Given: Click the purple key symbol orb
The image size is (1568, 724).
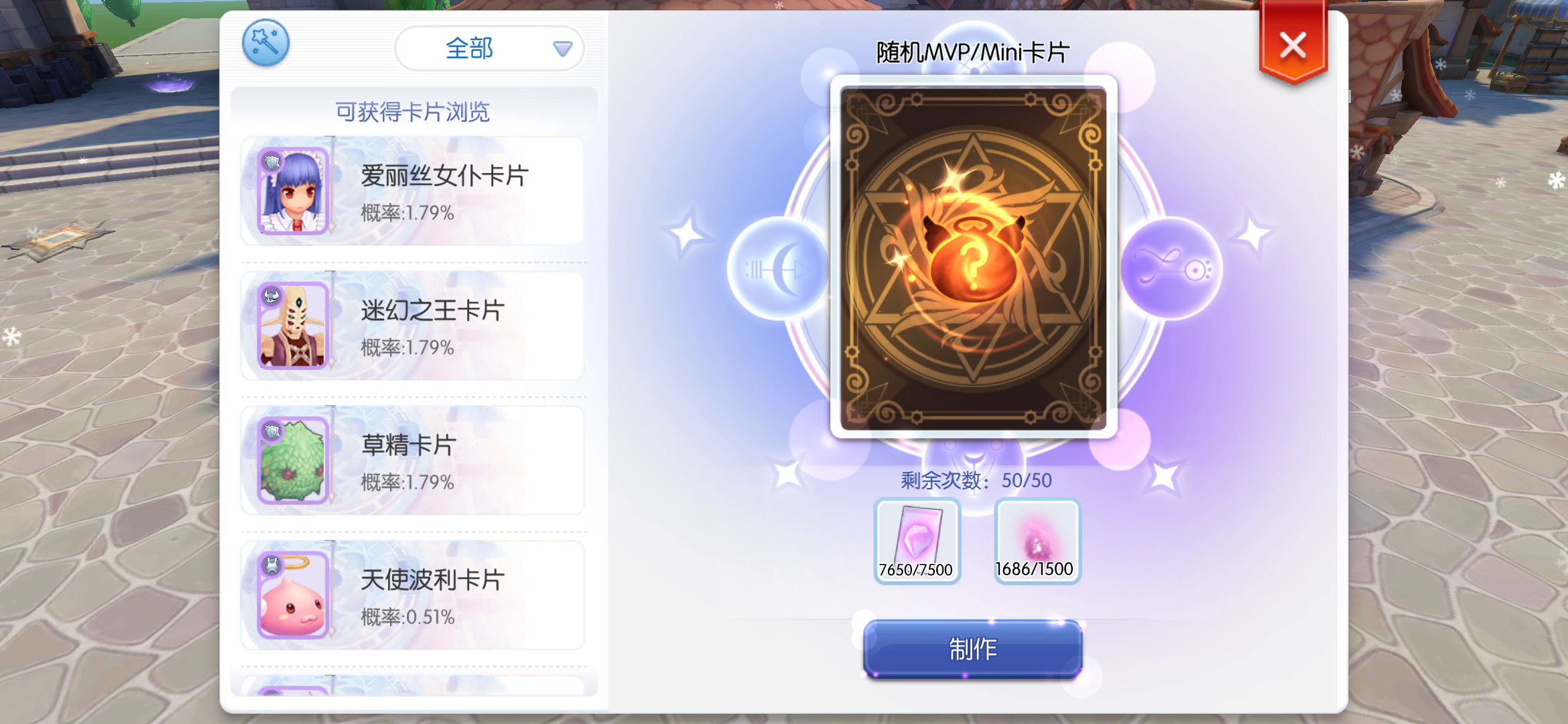Looking at the screenshot, I should (1171, 269).
